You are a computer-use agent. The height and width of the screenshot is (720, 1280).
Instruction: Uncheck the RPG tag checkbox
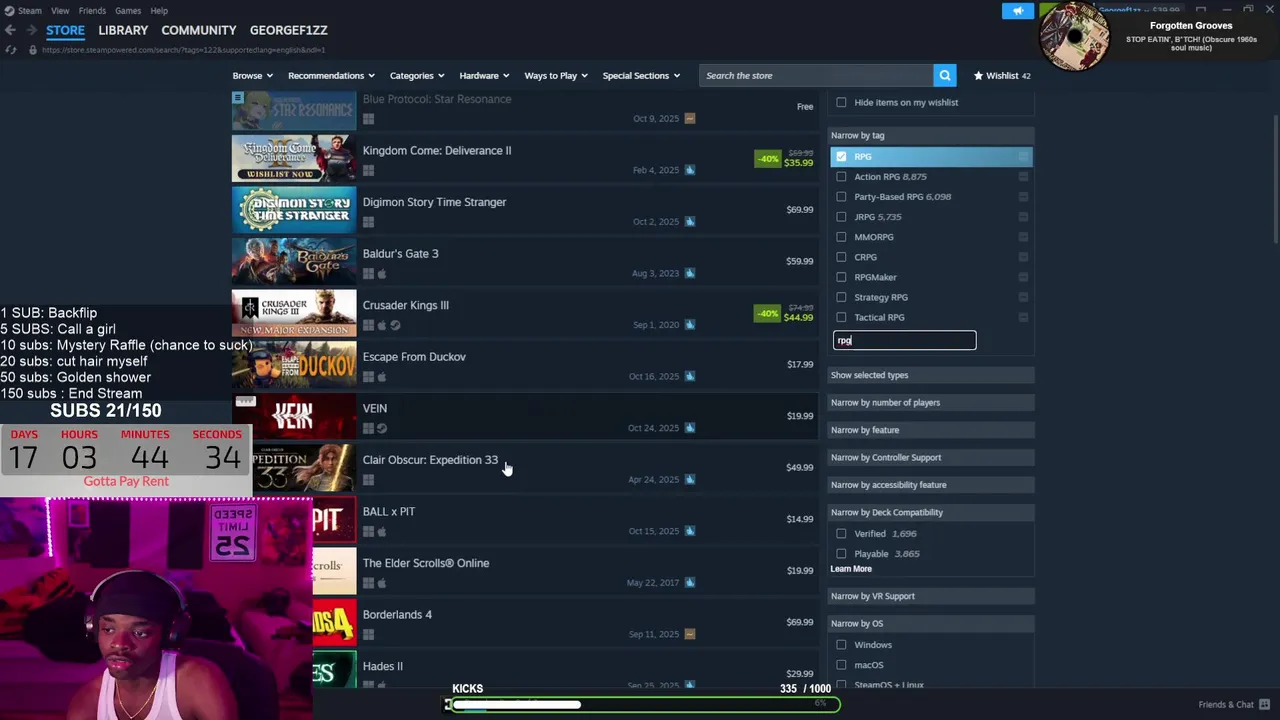tap(841, 157)
